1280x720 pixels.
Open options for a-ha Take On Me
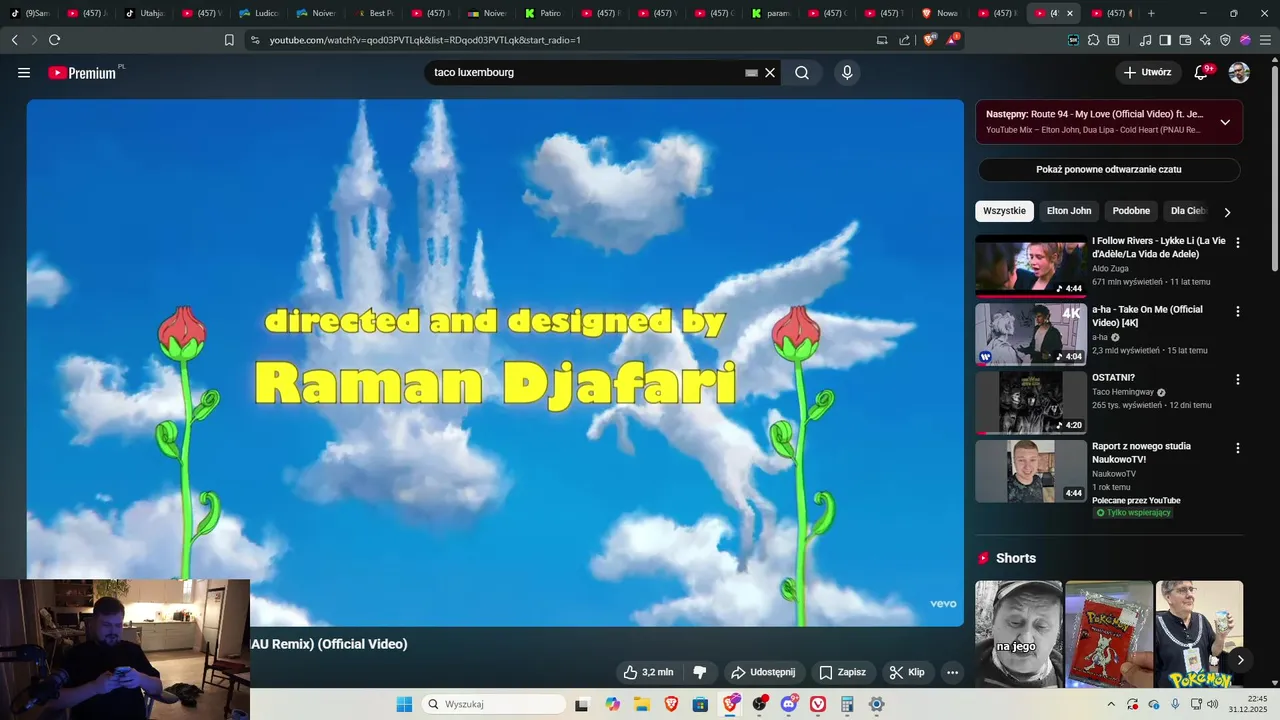point(1238,312)
